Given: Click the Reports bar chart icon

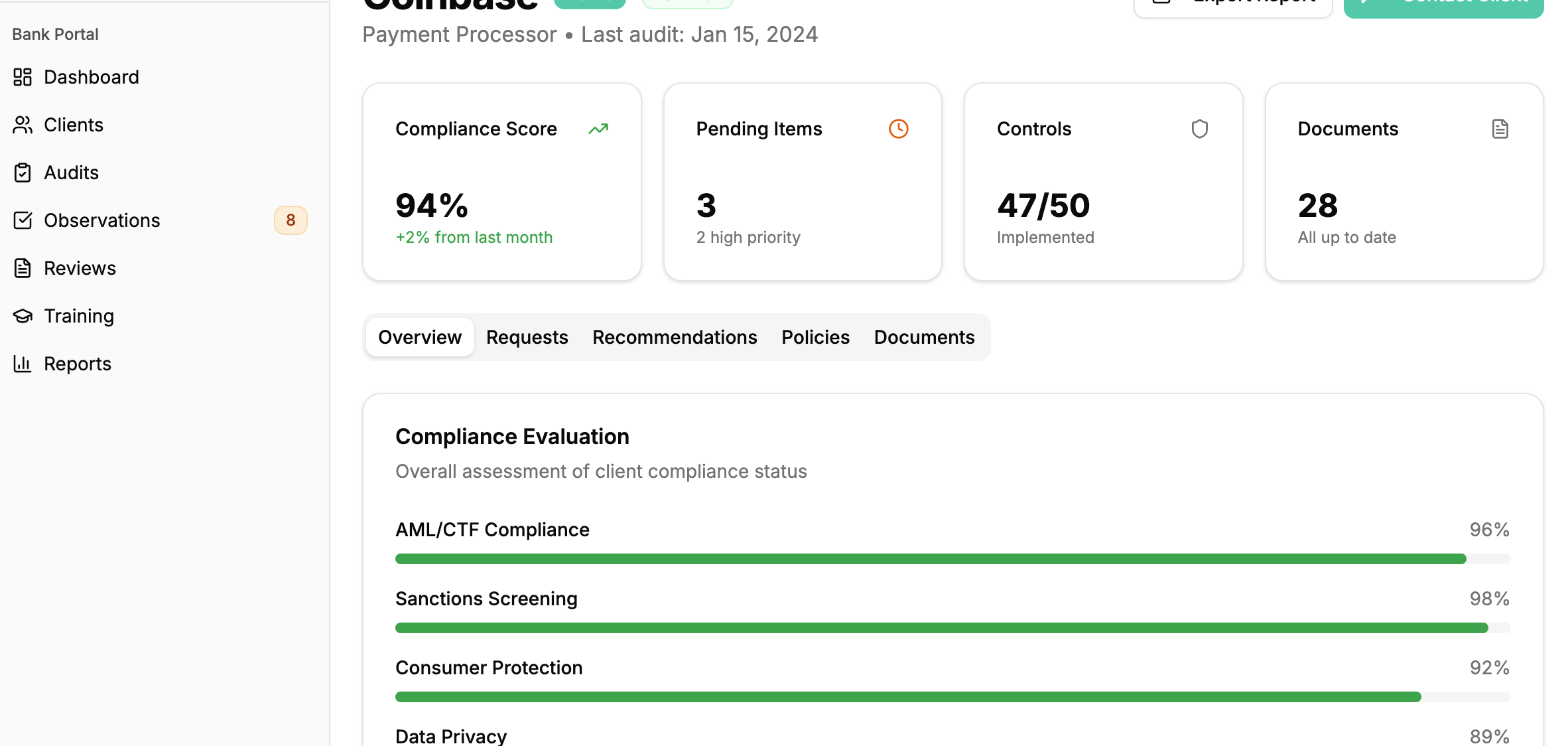Looking at the screenshot, I should [23, 364].
